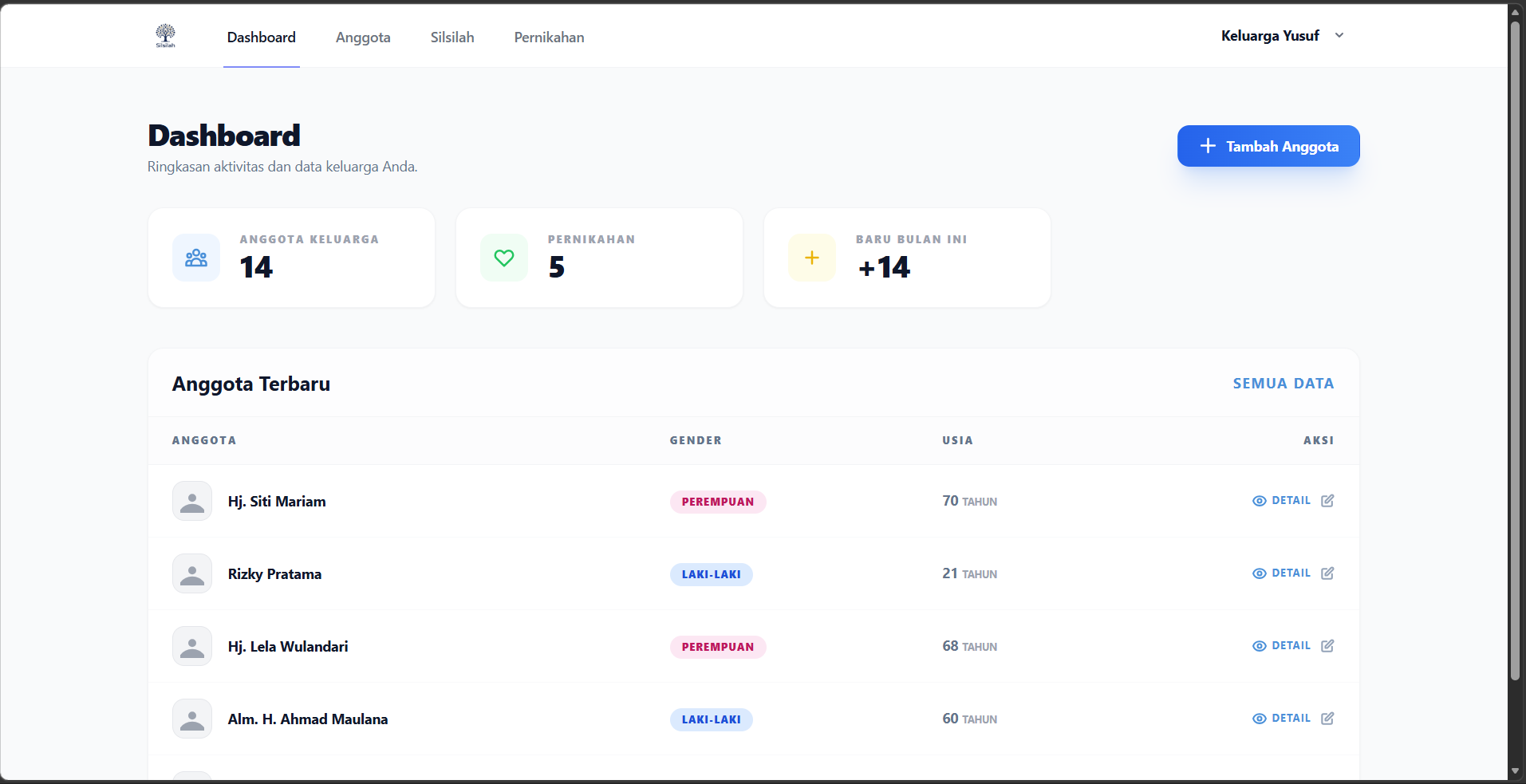Click the chevron next to Keluarga Yusuf
1526x784 pixels.
click(1339, 35)
